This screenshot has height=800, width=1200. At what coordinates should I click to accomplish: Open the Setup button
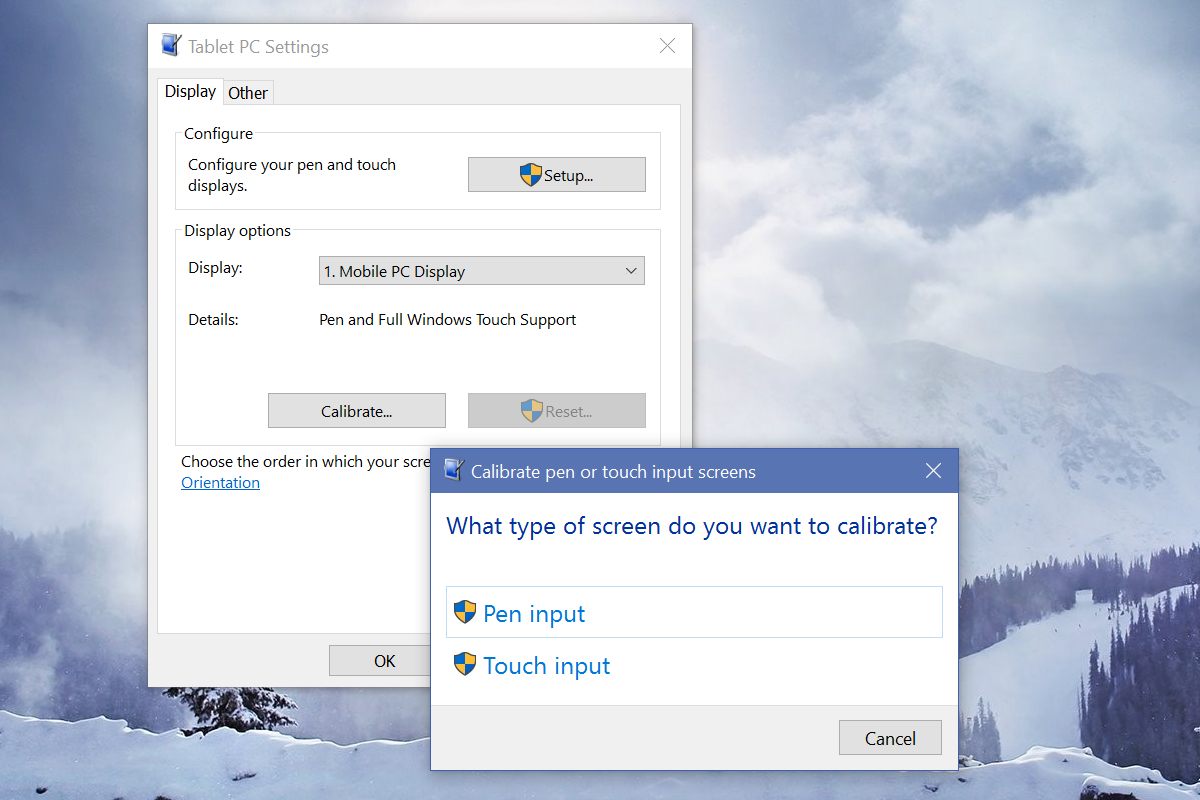click(x=557, y=175)
